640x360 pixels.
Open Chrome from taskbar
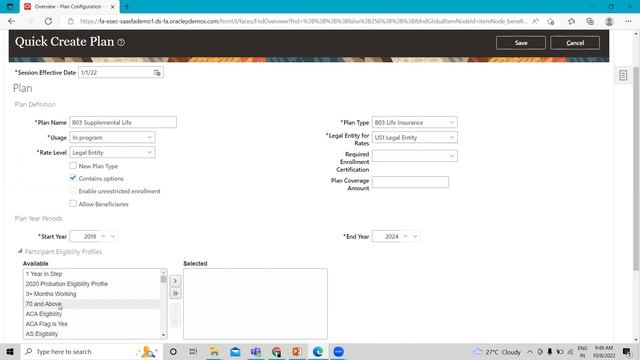point(277,351)
